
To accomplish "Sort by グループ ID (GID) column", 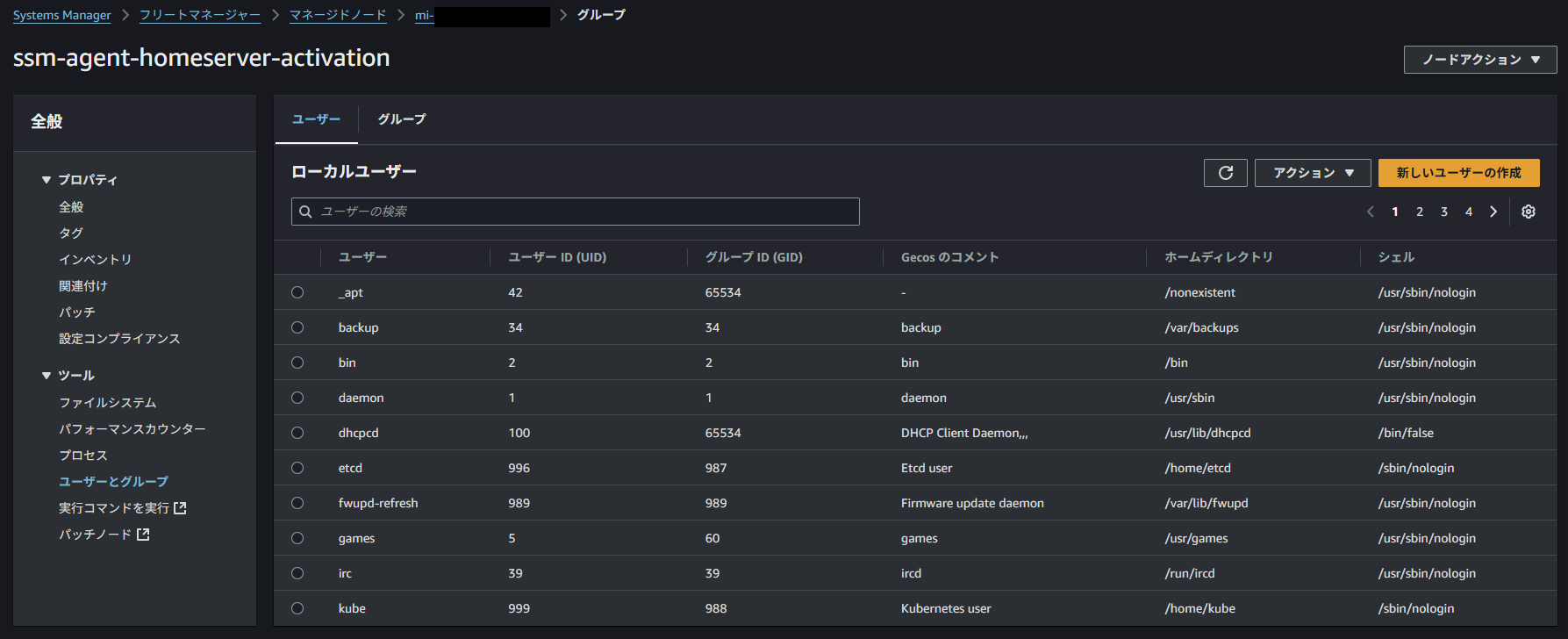I will [754, 257].
